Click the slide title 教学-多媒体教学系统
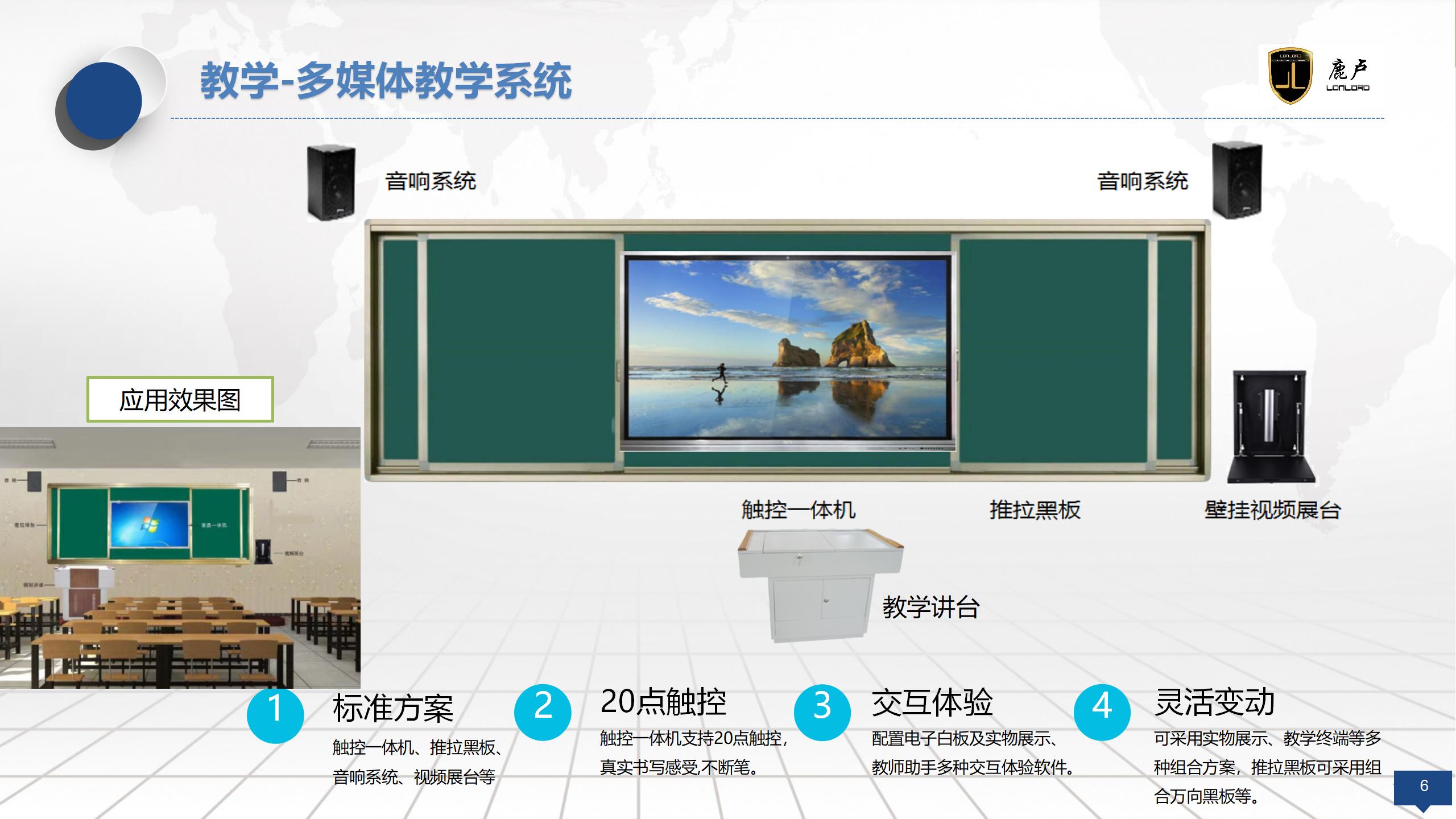1456x819 pixels. 386,81
